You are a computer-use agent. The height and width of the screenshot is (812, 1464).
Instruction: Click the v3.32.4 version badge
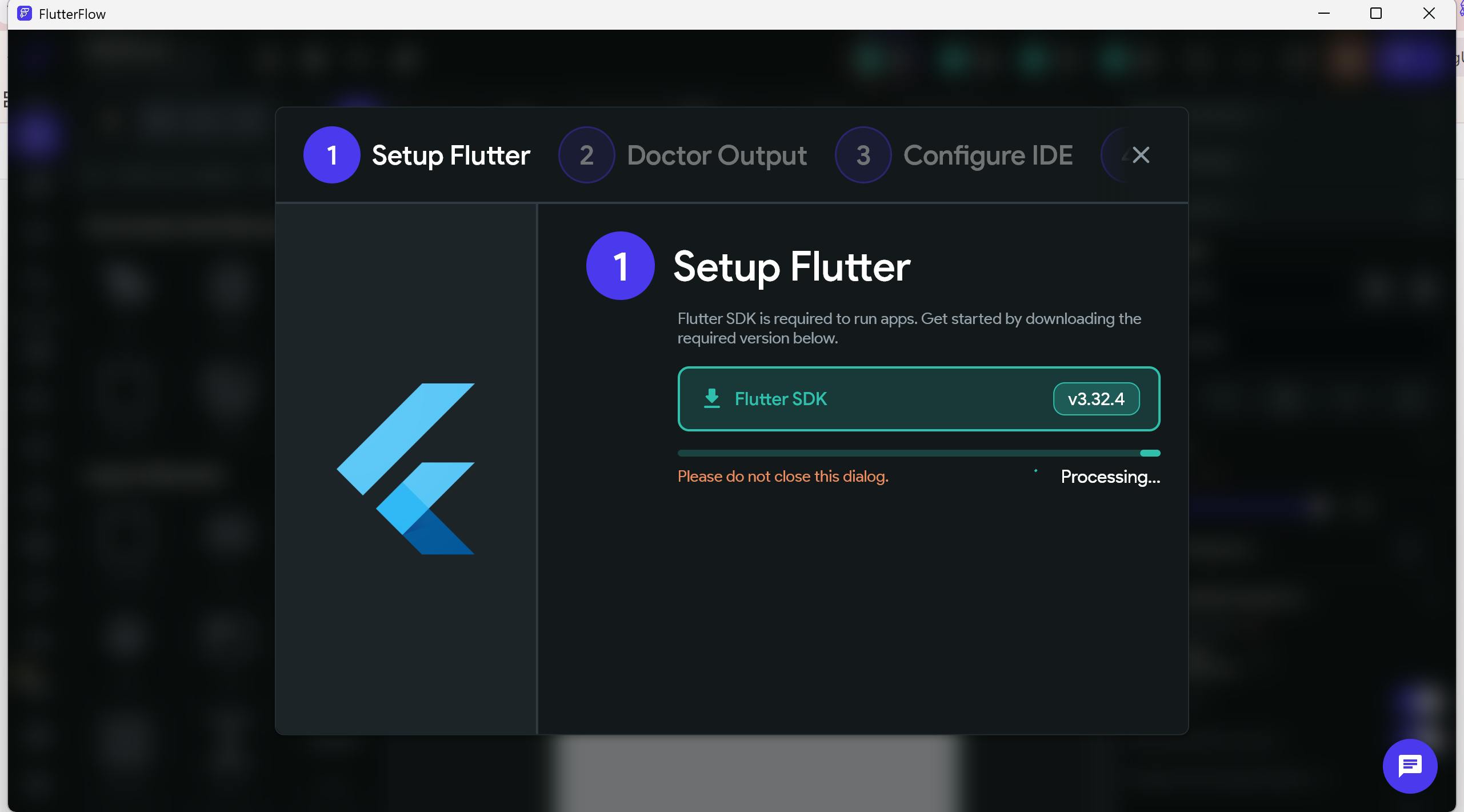pyautogui.click(x=1095, y=399)
